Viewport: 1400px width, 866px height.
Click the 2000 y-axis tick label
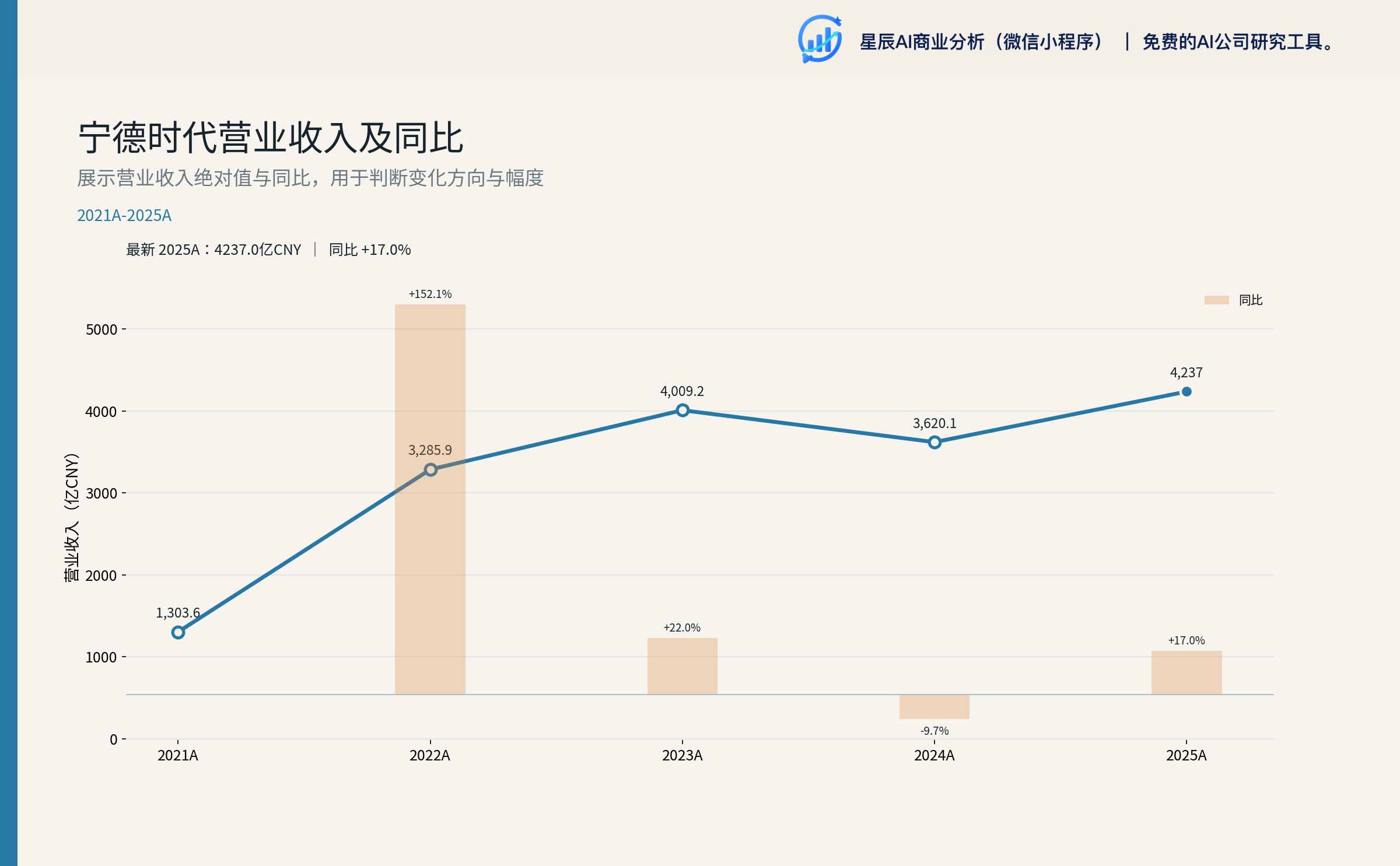pos(101,576)
